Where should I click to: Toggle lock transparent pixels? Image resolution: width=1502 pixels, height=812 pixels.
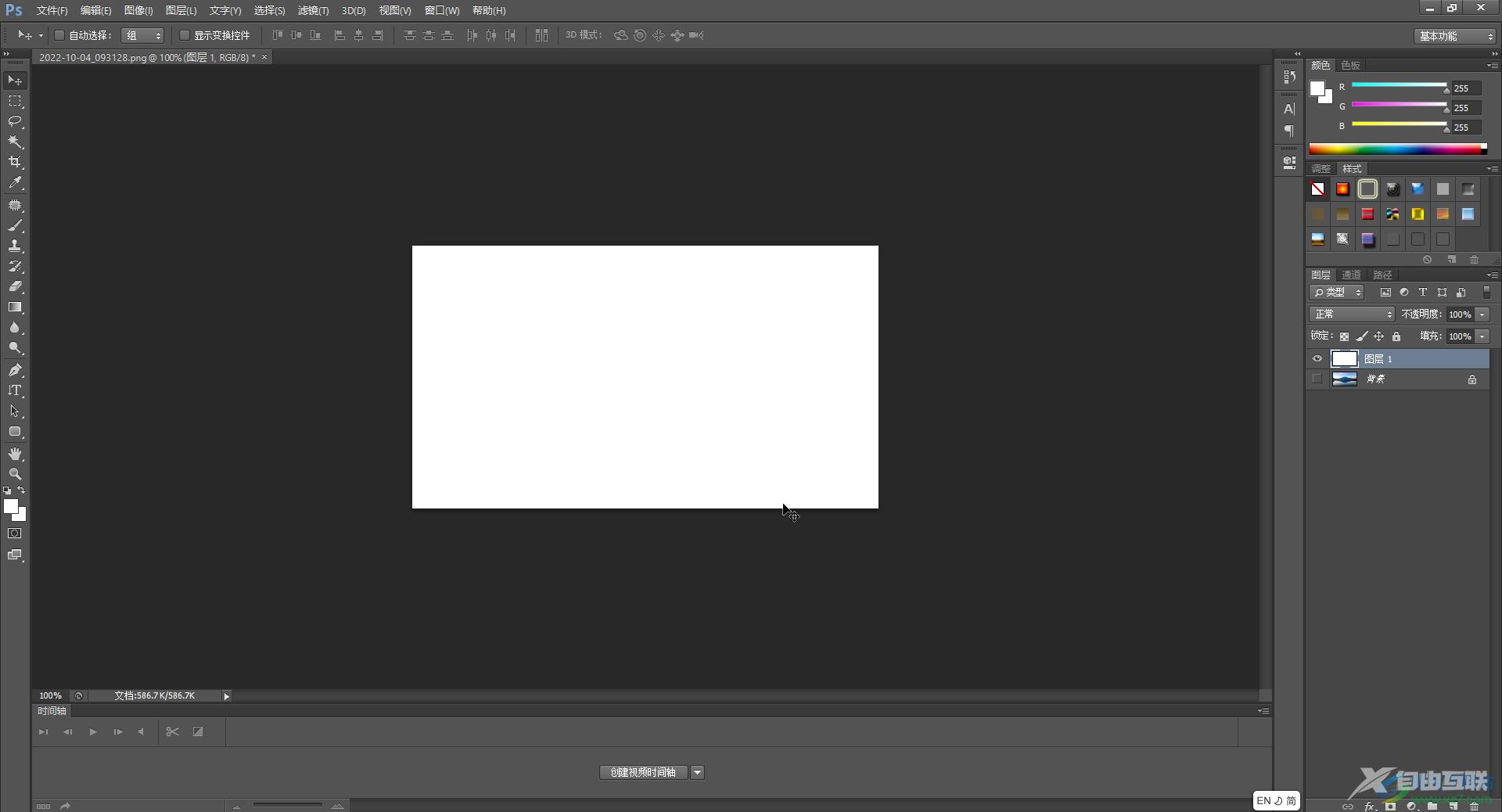[1344, 336]
